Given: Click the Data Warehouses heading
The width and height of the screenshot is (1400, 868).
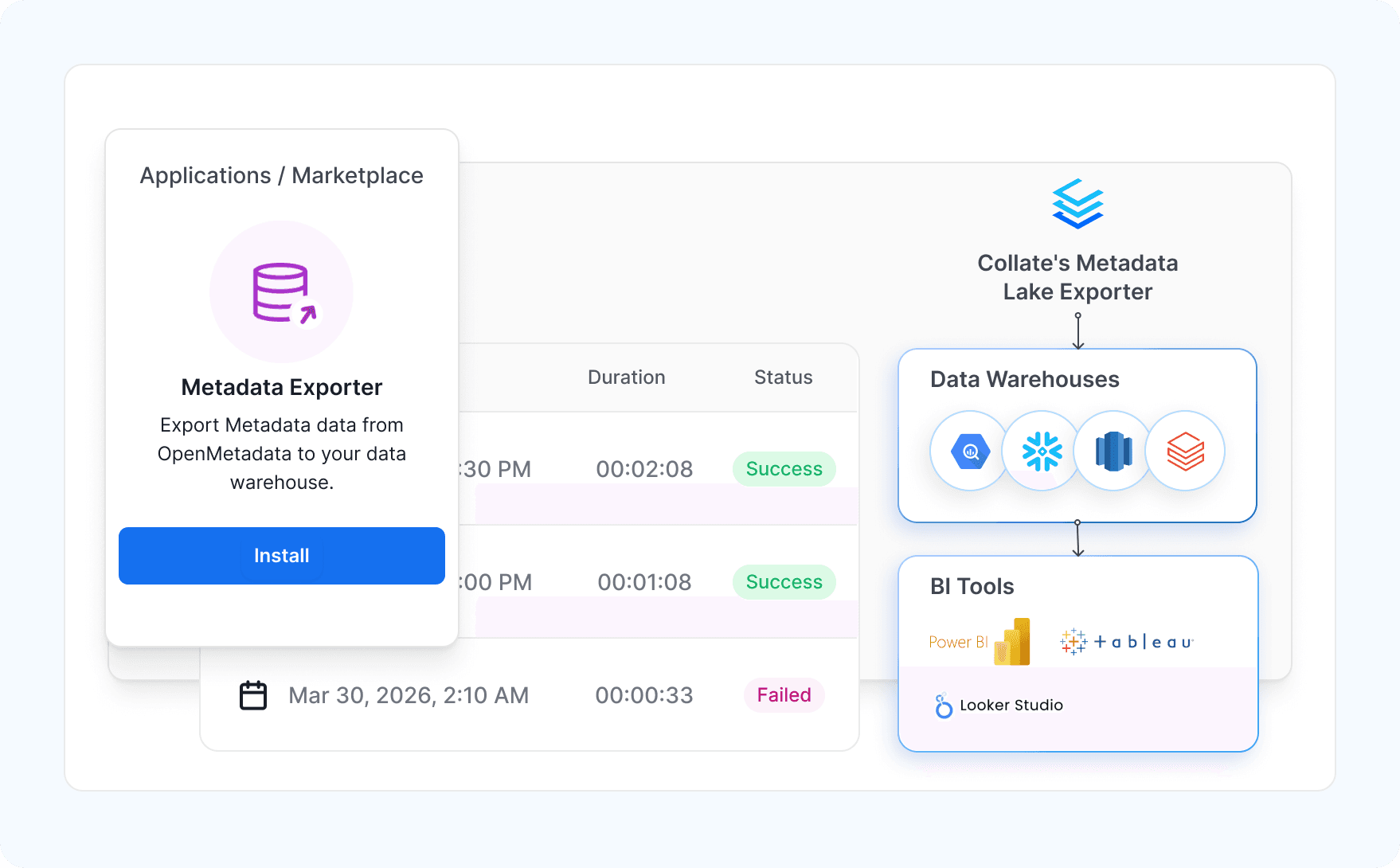Looking at the screenshot, I should (1025, 379).
